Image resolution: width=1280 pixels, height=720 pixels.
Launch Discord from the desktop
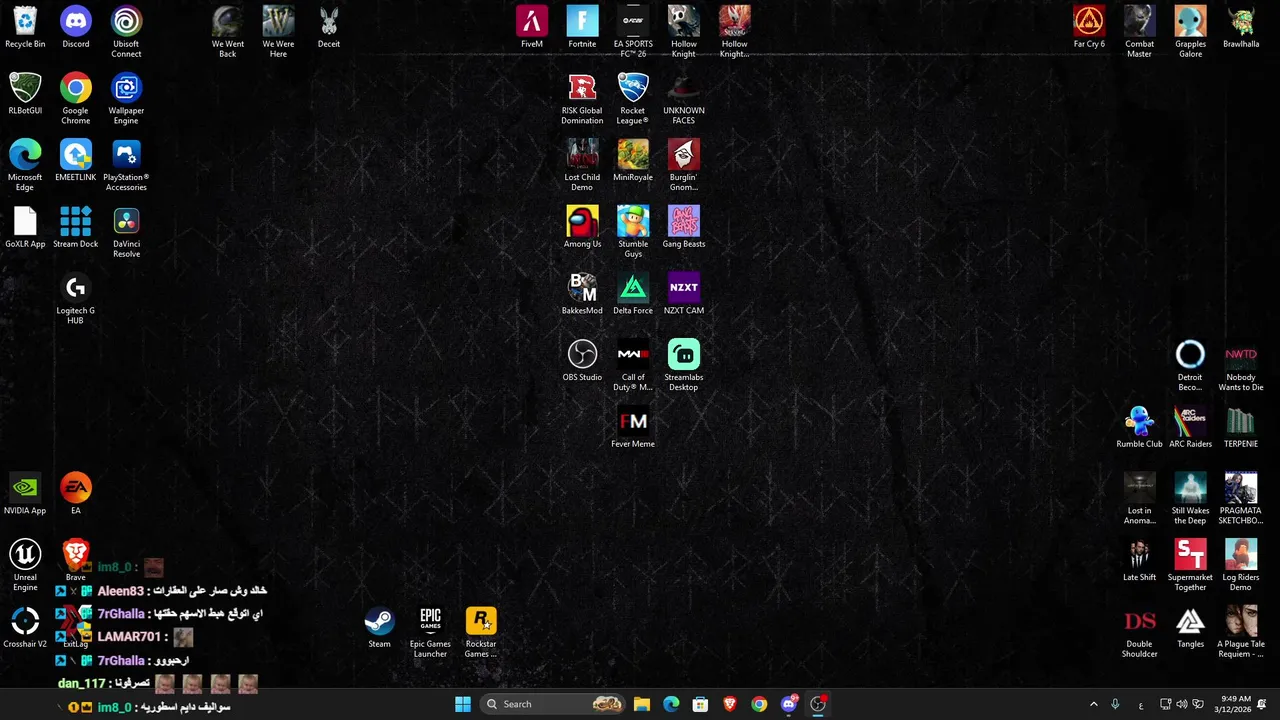tap(76, 27)
